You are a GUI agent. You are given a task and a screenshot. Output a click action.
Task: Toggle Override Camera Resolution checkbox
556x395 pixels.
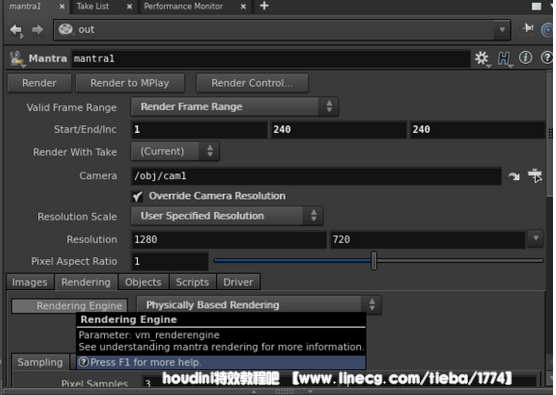(x=137, y=196)
